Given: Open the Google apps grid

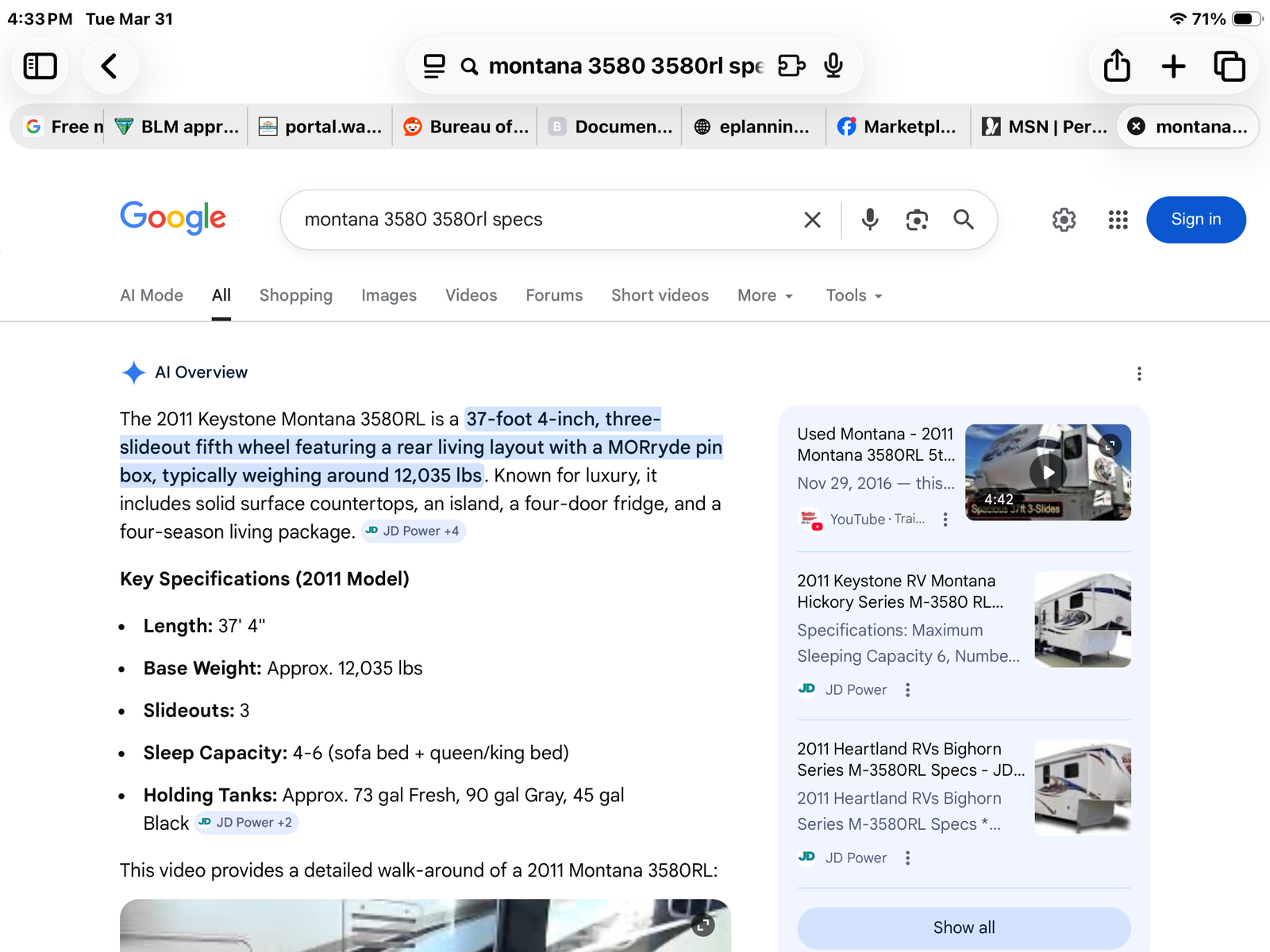Looking at the screenshot, I should (1118, 220).
